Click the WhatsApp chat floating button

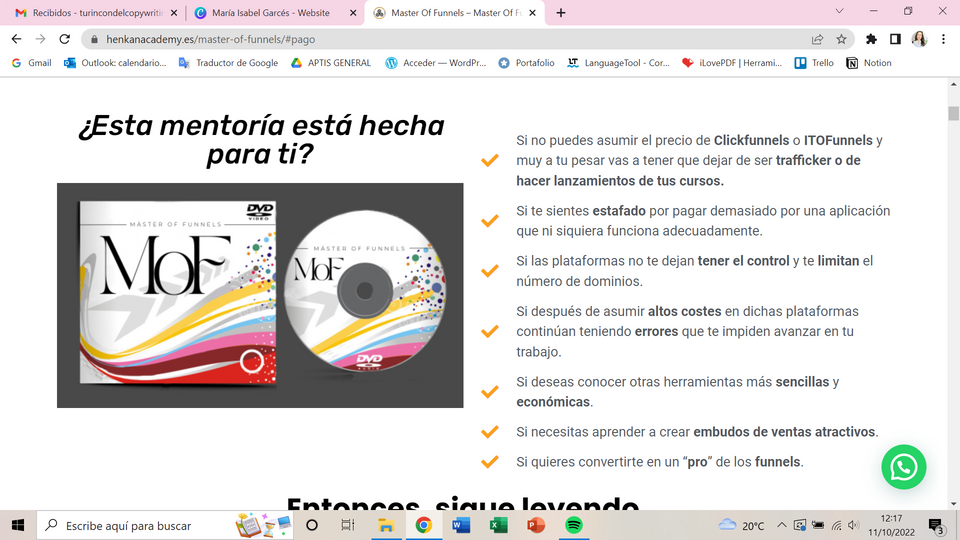pyautogui.click(x=904, y=467)
